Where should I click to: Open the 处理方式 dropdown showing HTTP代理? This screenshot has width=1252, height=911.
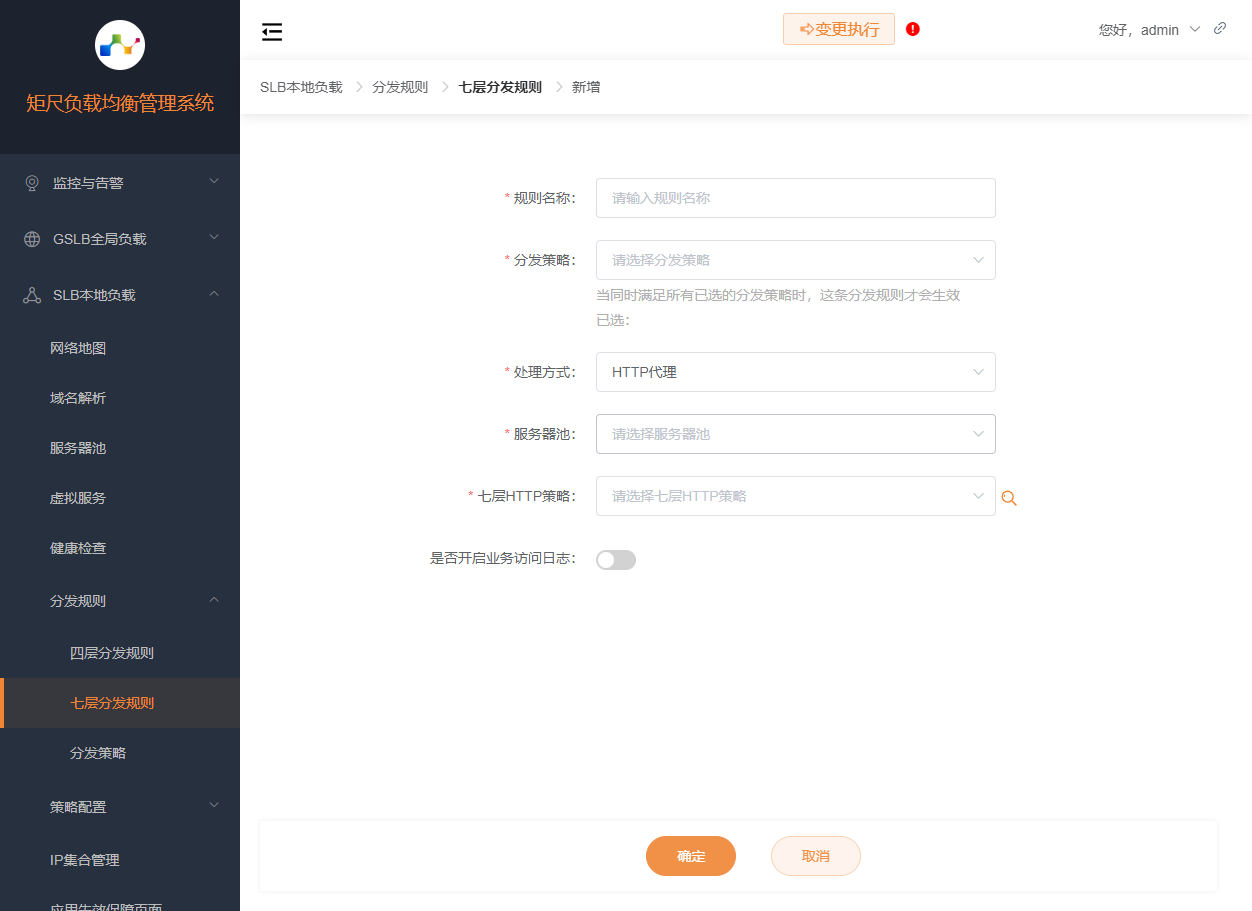796,372
